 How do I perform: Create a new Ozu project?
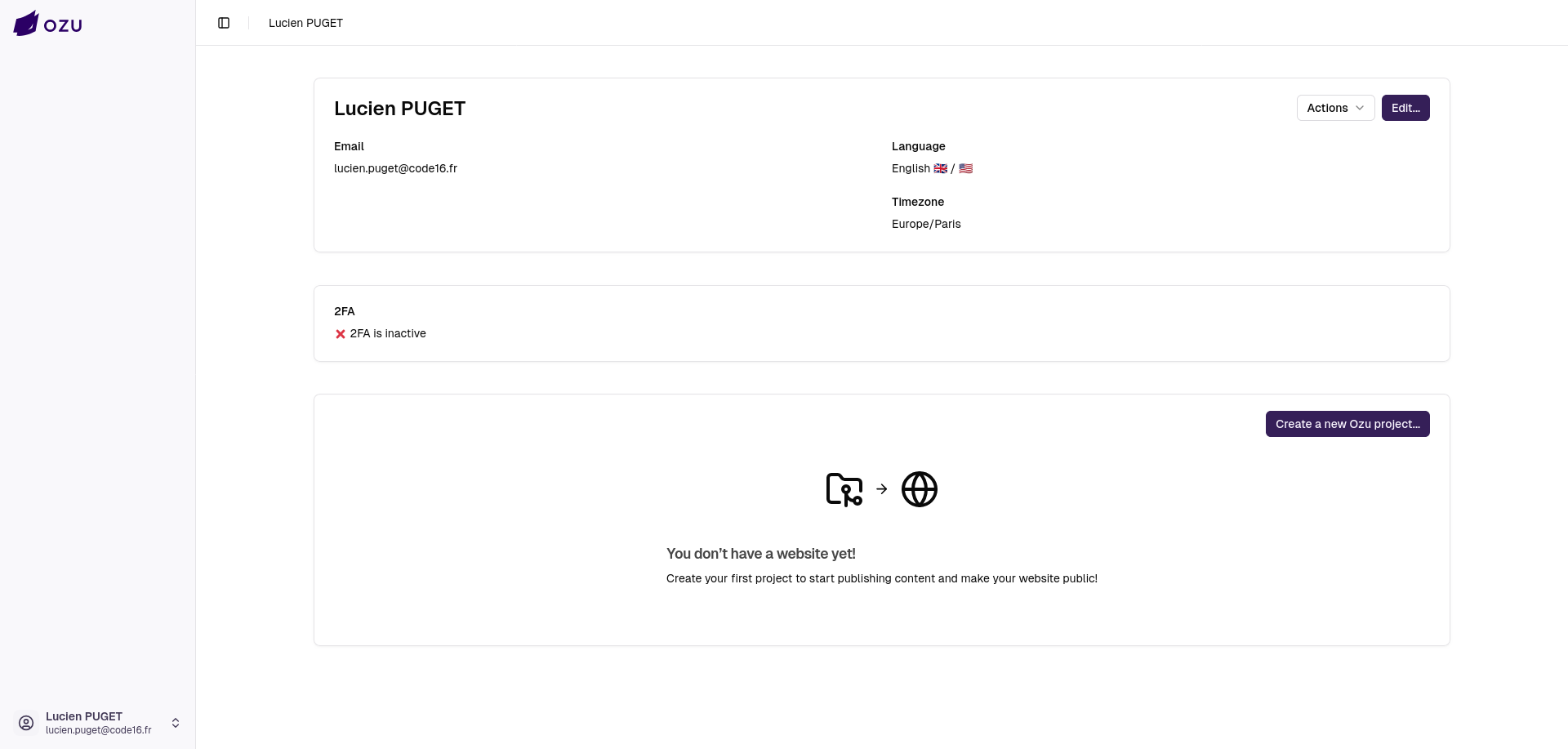pos(1347,424)
